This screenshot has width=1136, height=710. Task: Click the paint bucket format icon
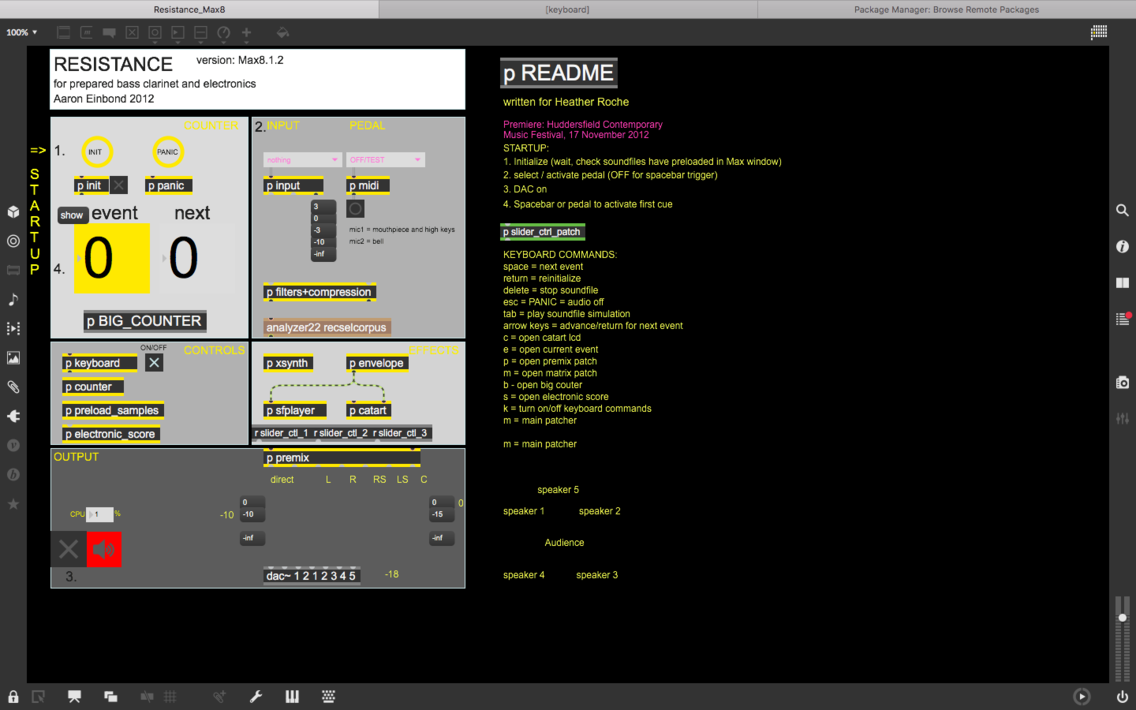tap(283, 33)
